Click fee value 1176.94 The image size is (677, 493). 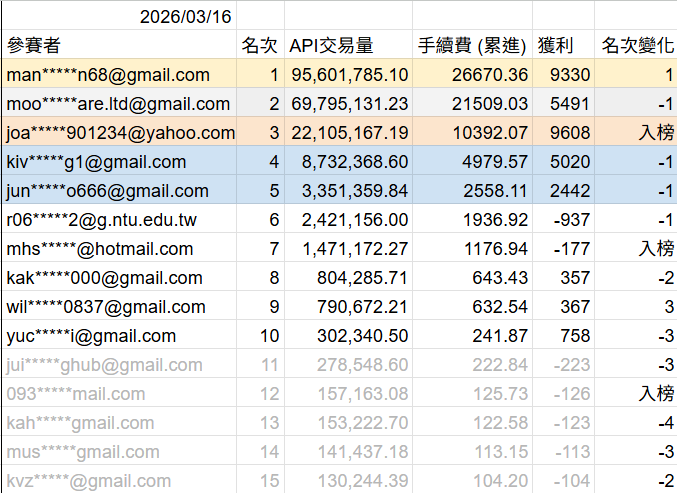click(x=496, y=249)
